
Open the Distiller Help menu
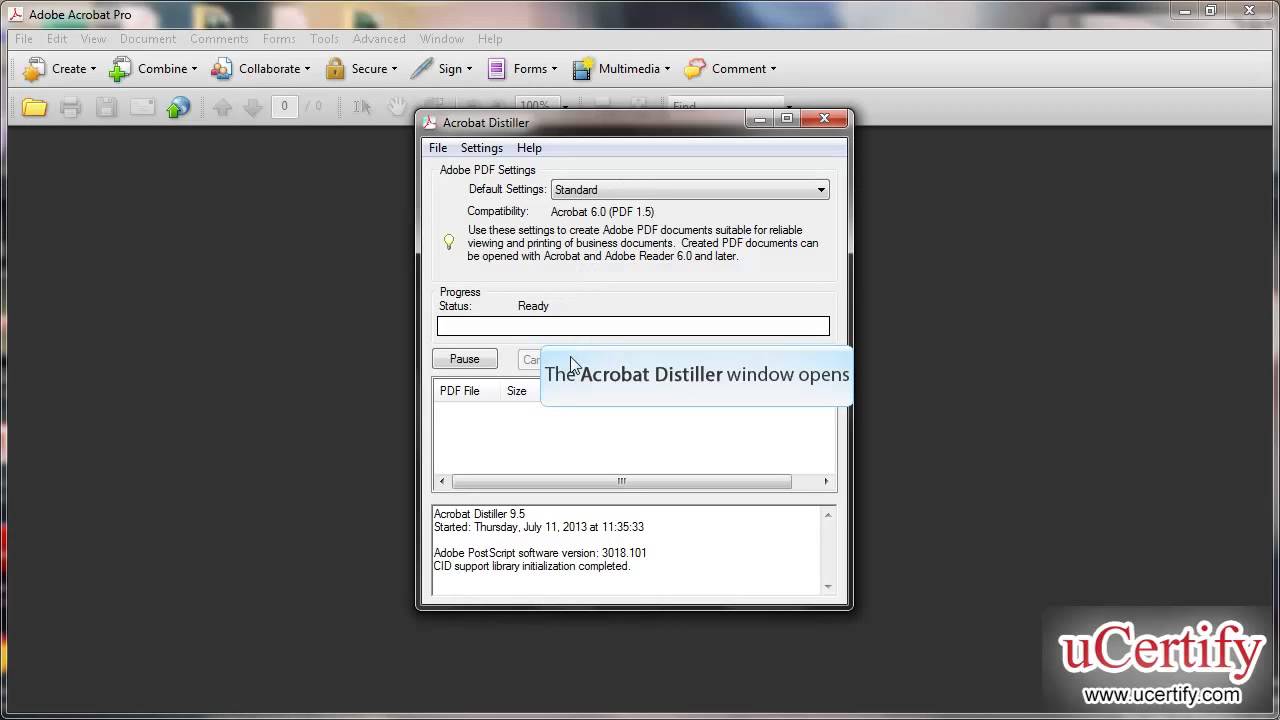tap(529, 148)
